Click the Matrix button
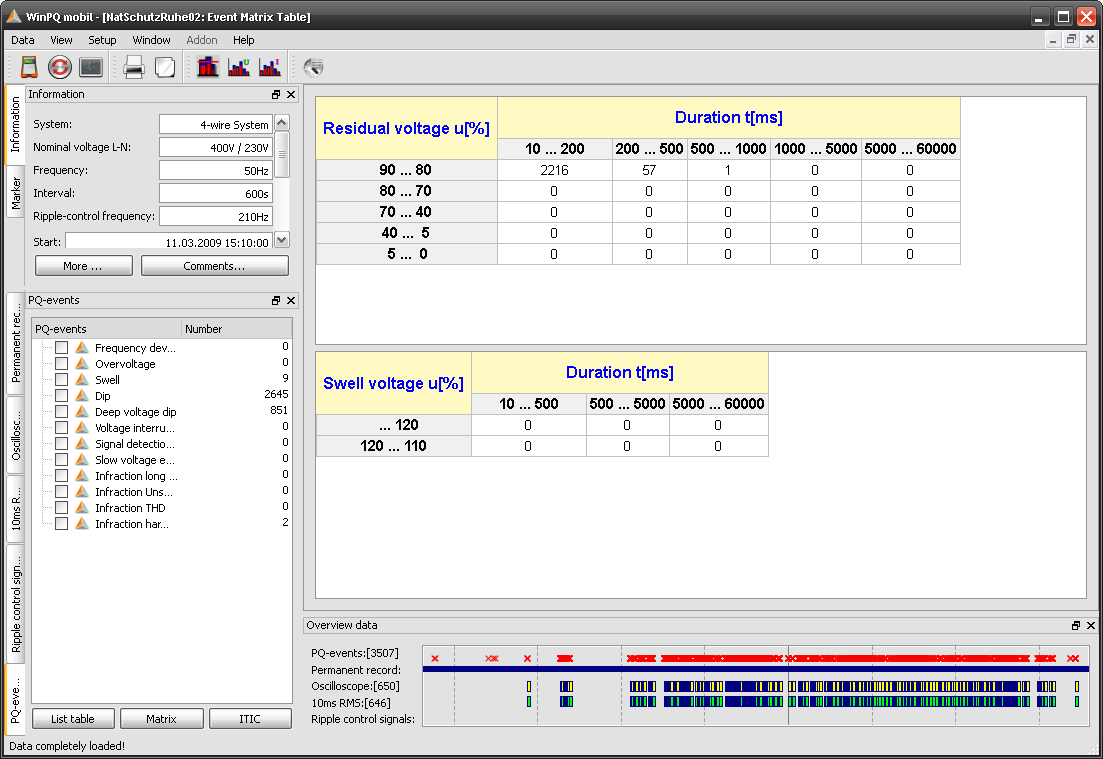The image size is (1103, 759). (x=161, y=719)
